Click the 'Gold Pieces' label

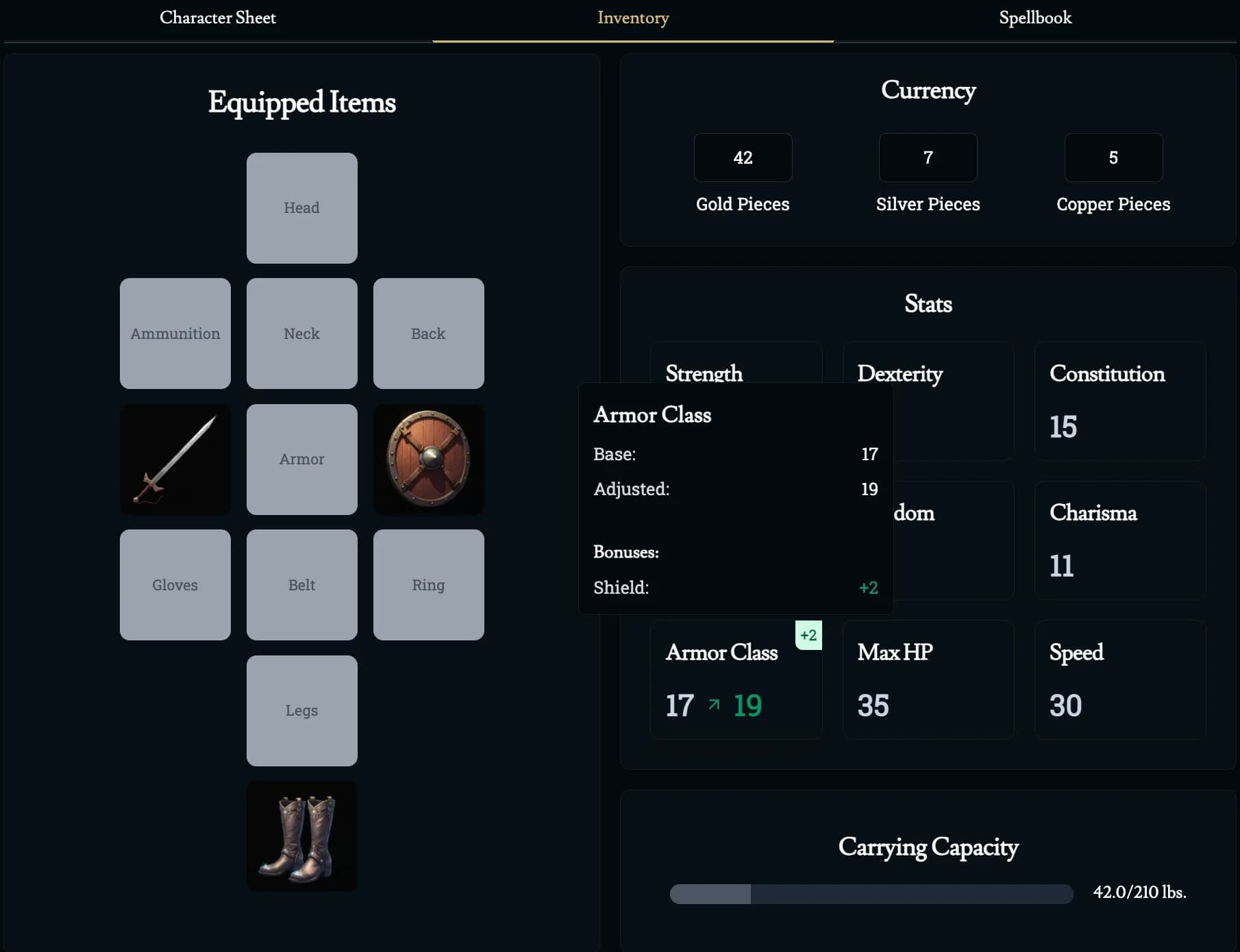[x=743, y=204]
